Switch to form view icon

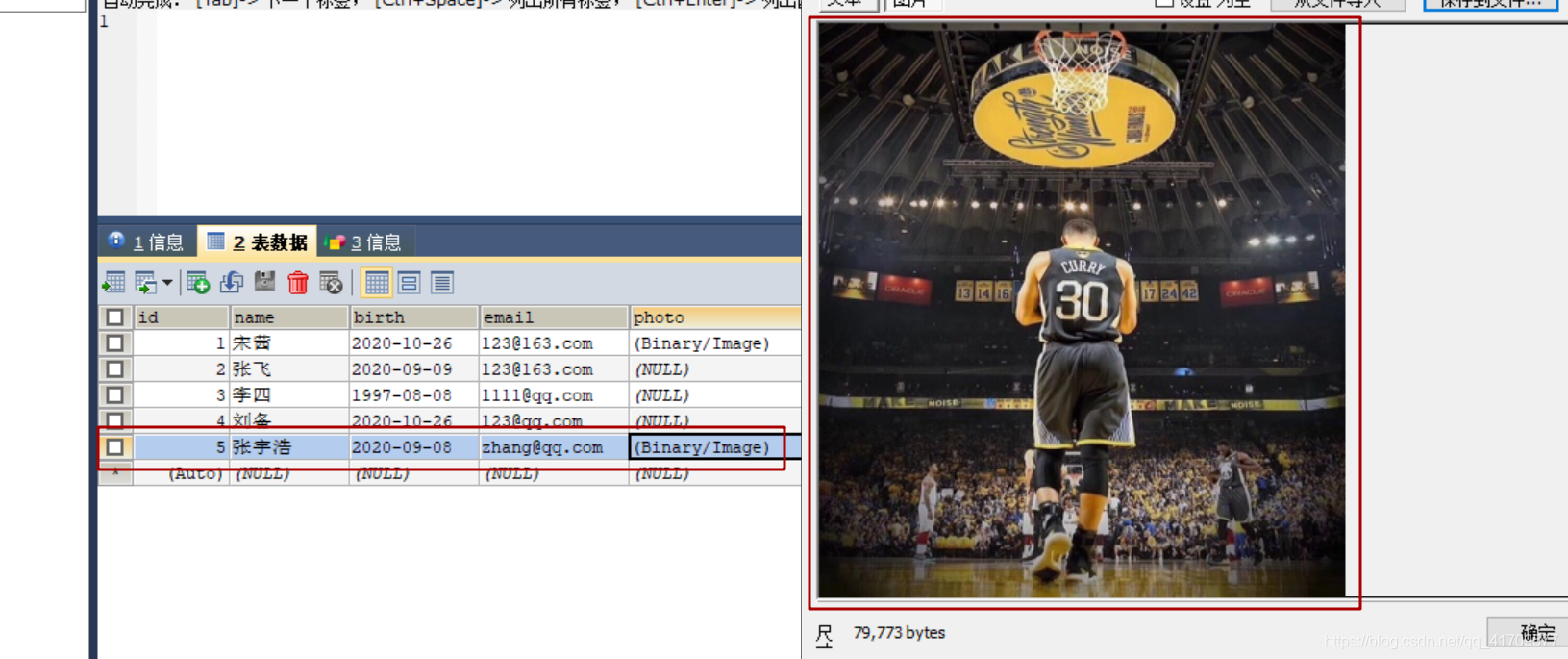[x=409, y=283]
